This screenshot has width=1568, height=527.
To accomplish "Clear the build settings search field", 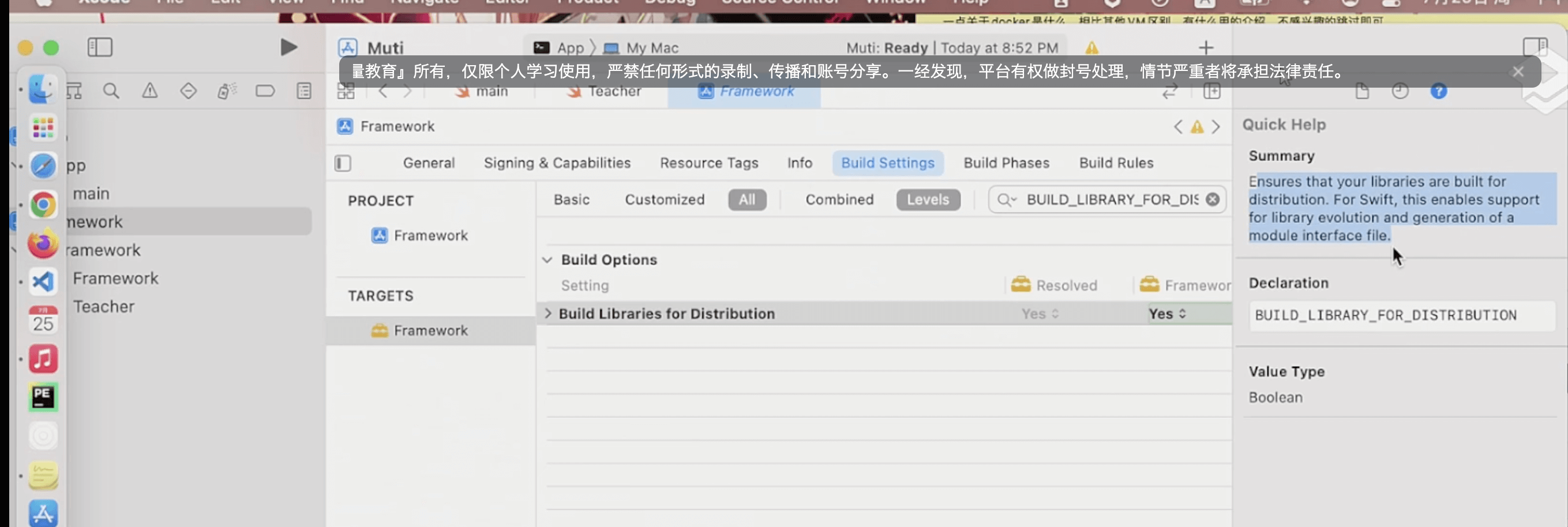I will (1213, 199).
